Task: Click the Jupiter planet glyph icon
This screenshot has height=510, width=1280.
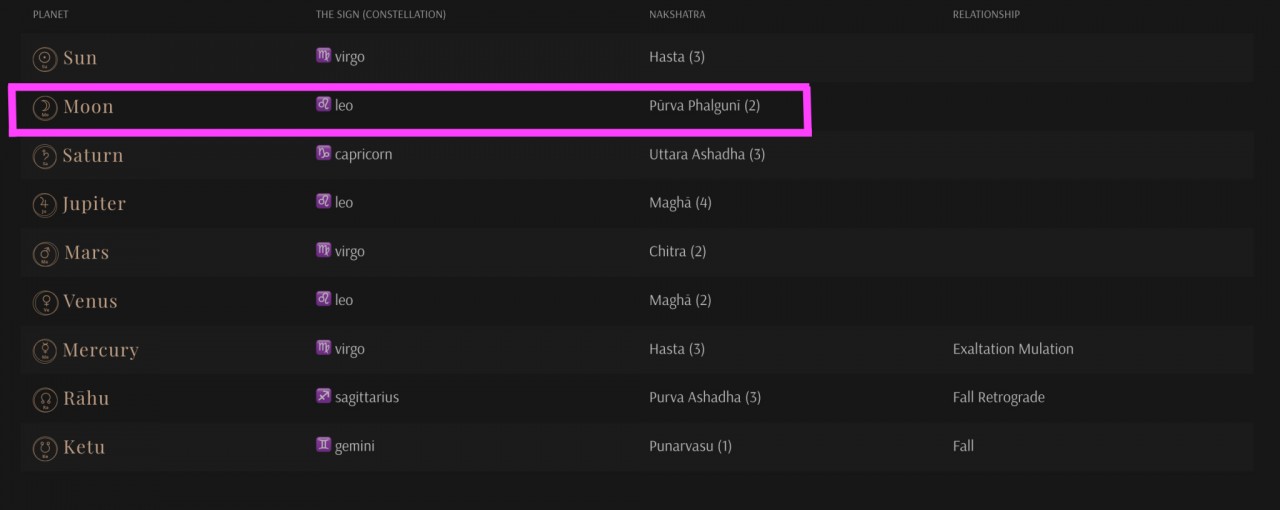Action: (45, 205)
